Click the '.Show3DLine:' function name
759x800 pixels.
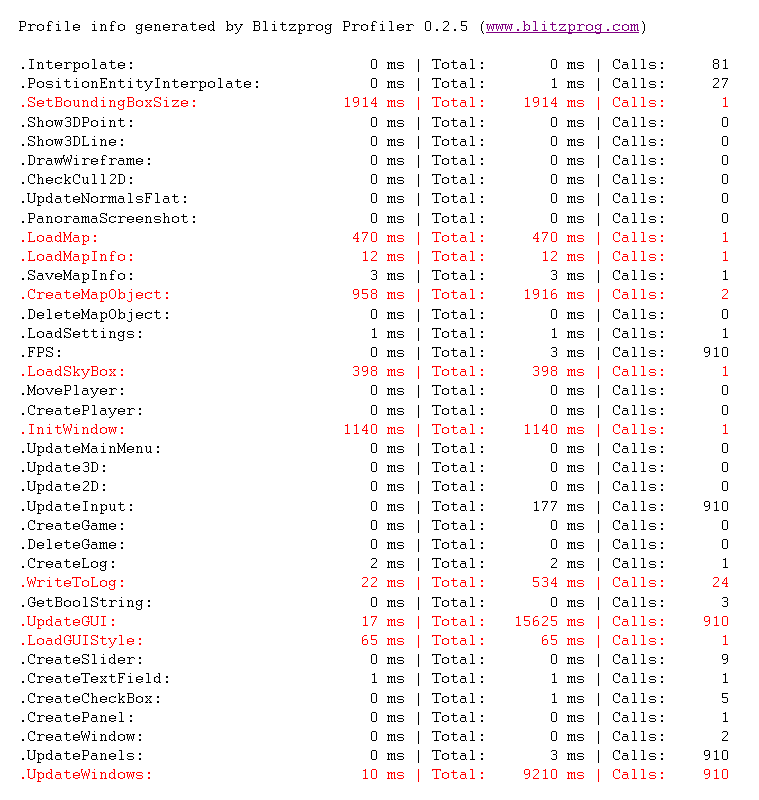pos(72,141)
